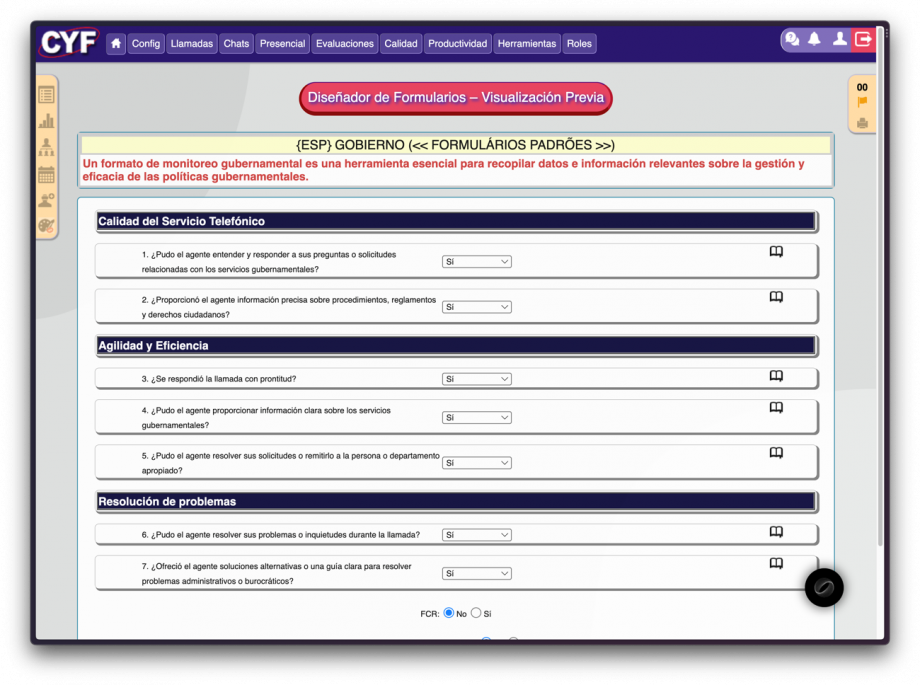Expand the answer dropdown for question 2
The height and width of the screenshot is (685, 920).
pyautogui.click(x=477, y=307)
